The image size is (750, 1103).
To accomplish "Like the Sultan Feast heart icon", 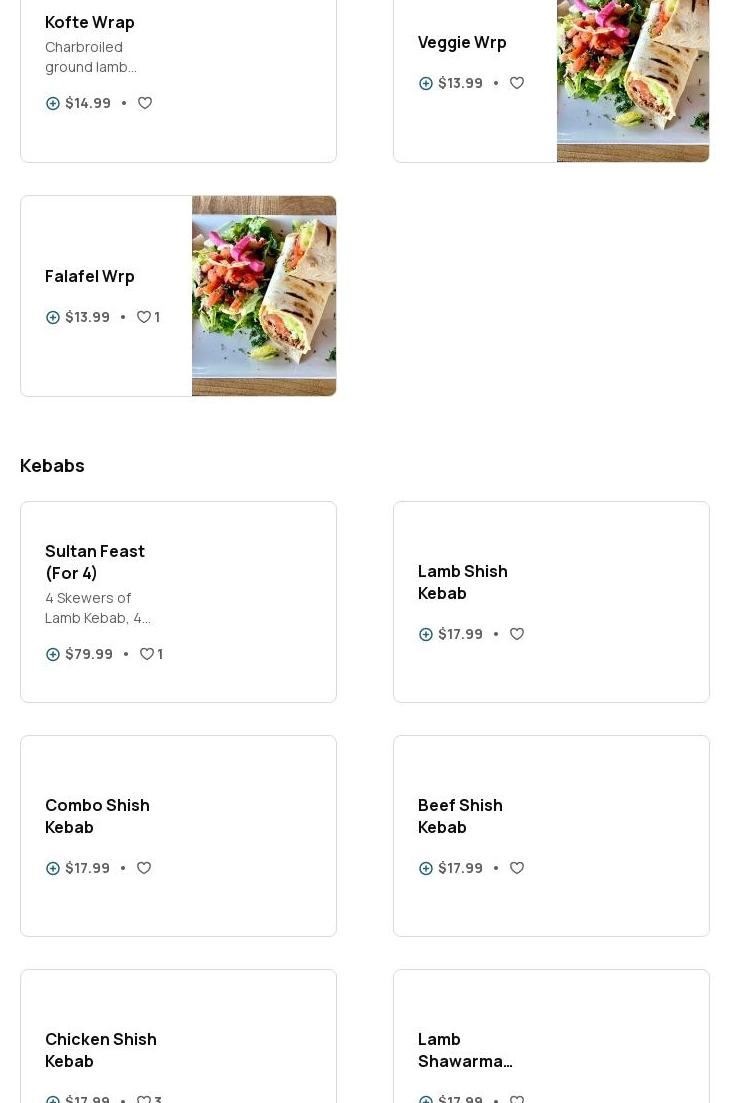I will [147, 654].
